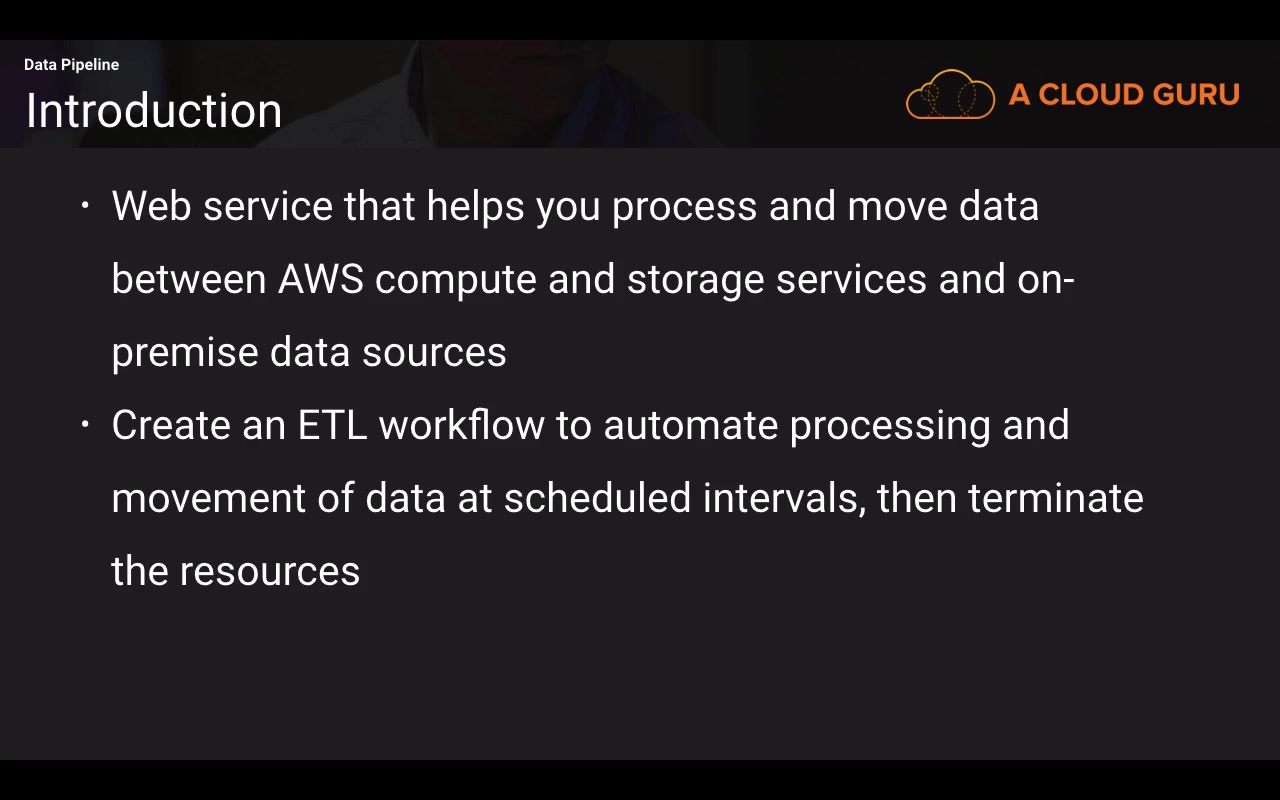Click the line starting 'Web service that helps'
1280x800 pixels.
click(575, 206)
